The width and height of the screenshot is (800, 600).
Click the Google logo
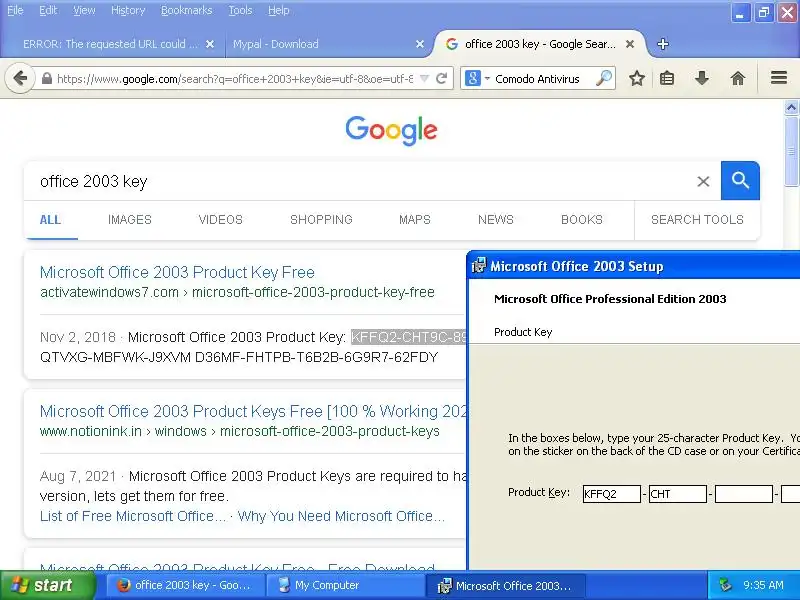pyautogui.click(x=391, y=131)
